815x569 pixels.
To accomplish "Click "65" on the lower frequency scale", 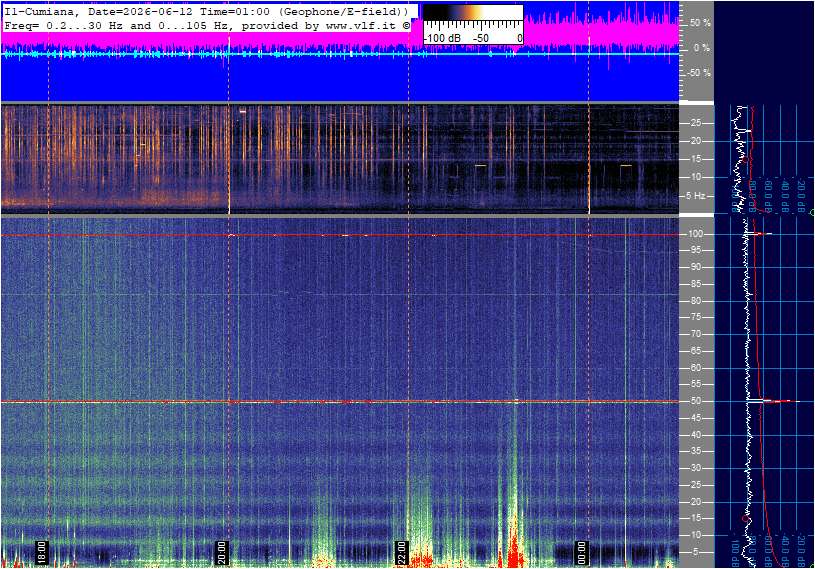I will (695, 351).
